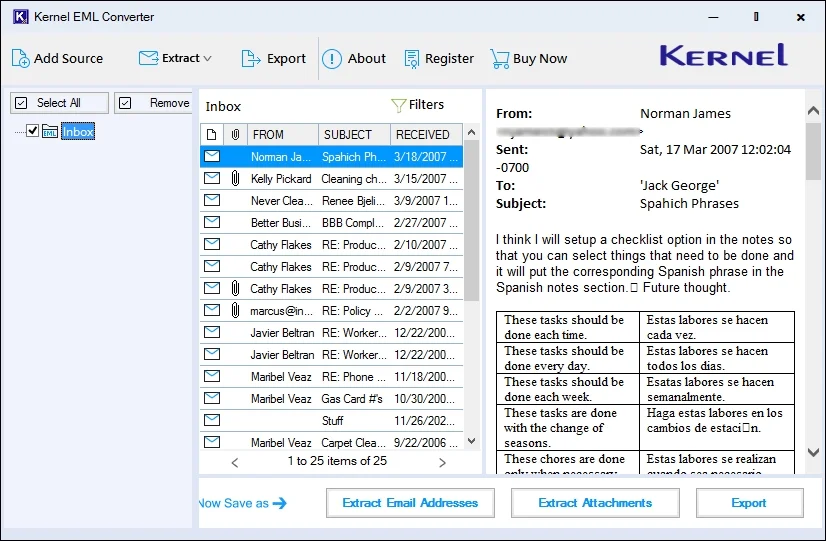
Task: Click the Kernel app icon in title bar
Action: click(20, 16)
